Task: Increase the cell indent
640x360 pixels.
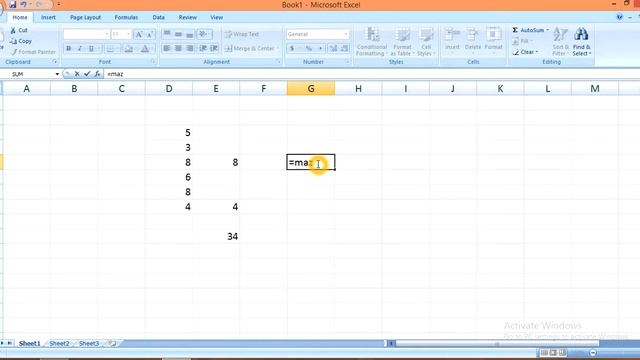Action: [x=214, y=49]
